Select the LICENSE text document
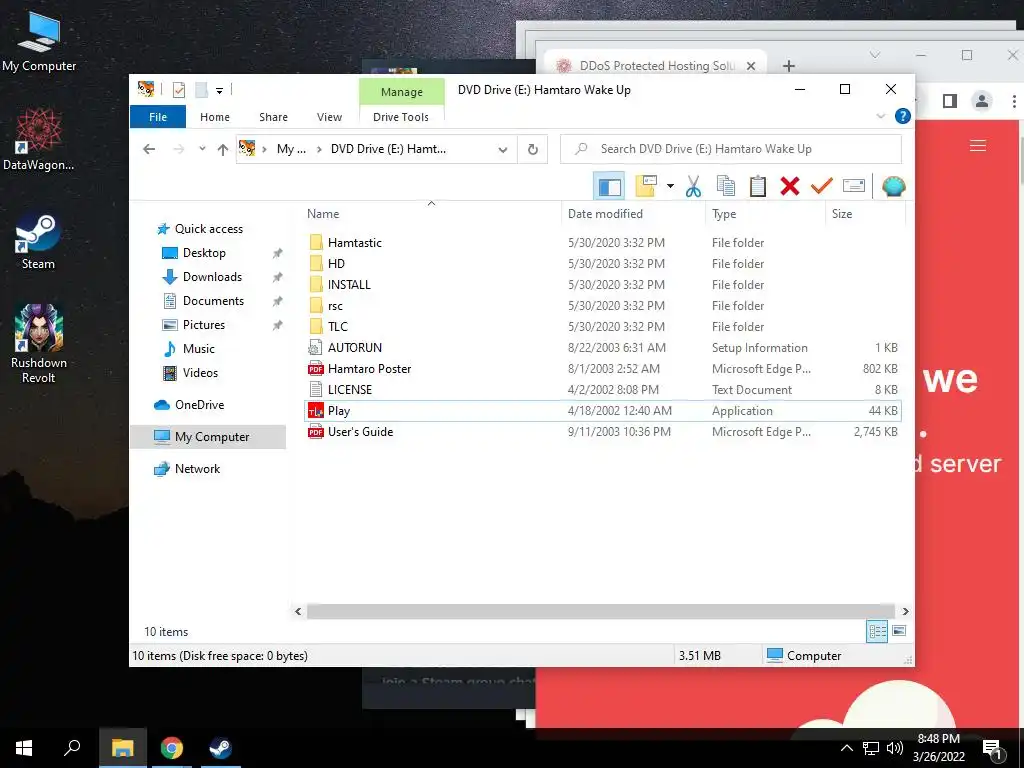Viewport: 1024px width, 768px height. [349, 390]
